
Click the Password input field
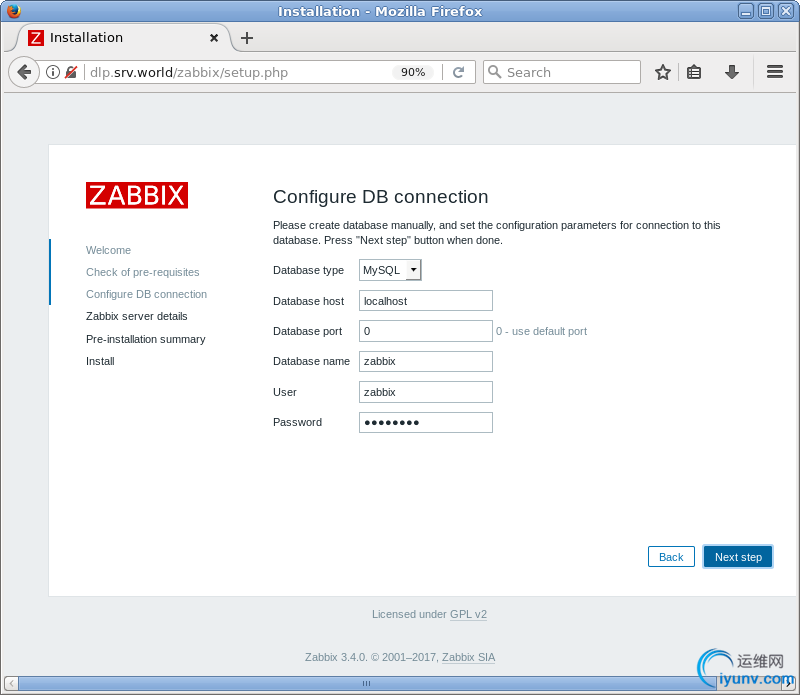[x=426, y=423]
